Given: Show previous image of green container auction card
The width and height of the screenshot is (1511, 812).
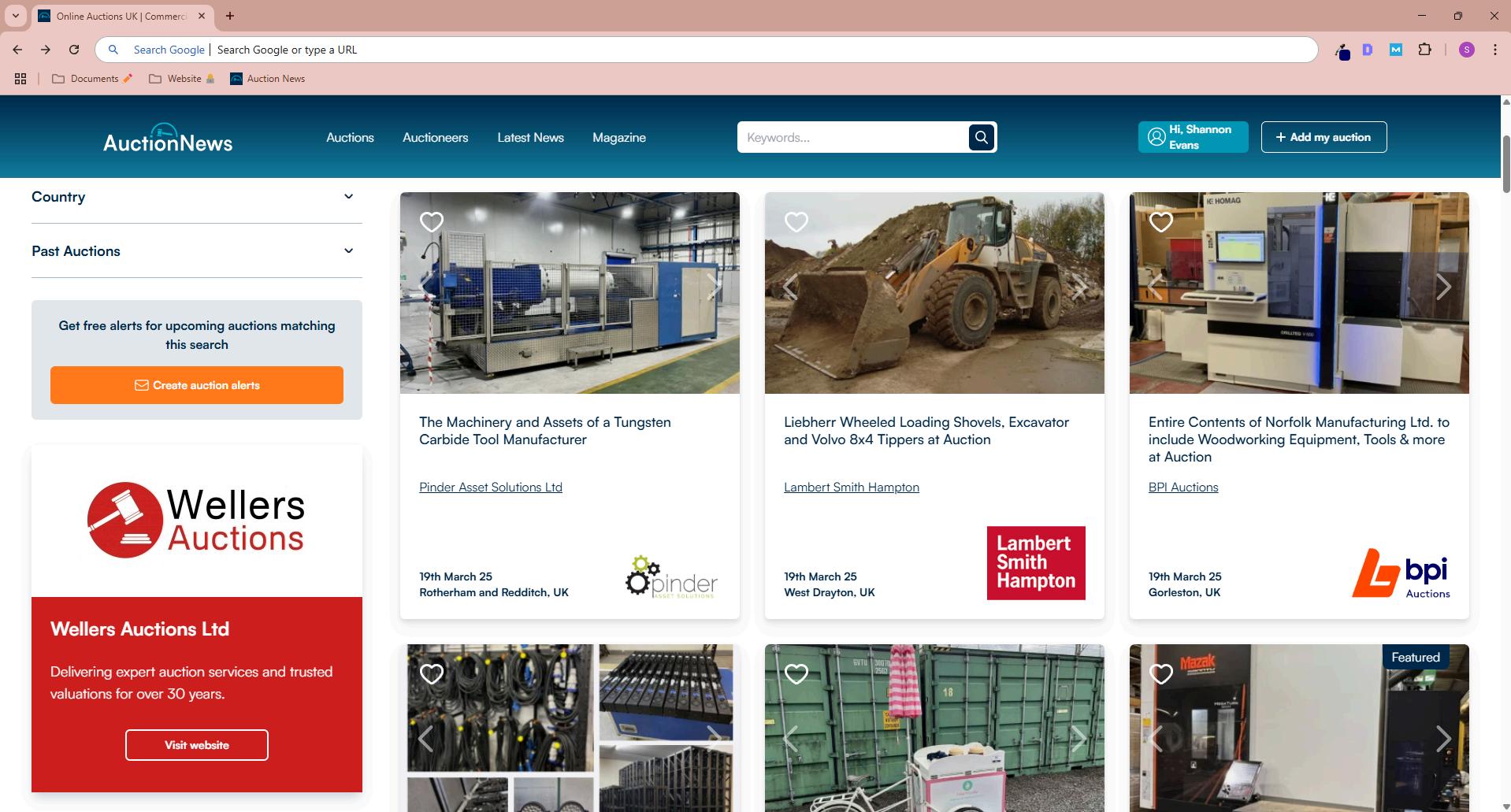Looking at the screenshot, I should point(791,739).
